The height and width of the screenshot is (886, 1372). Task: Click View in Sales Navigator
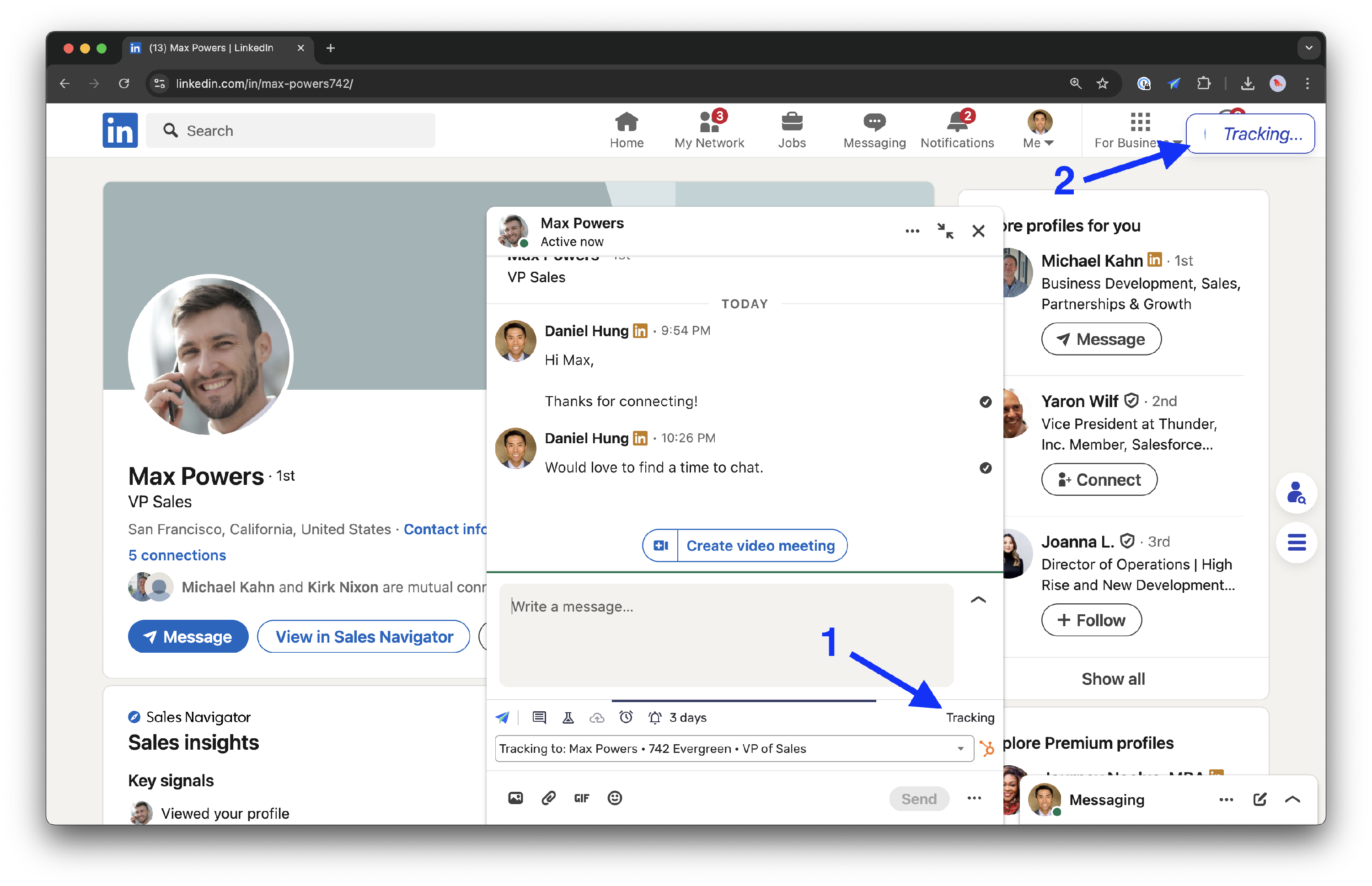(364, 636)
